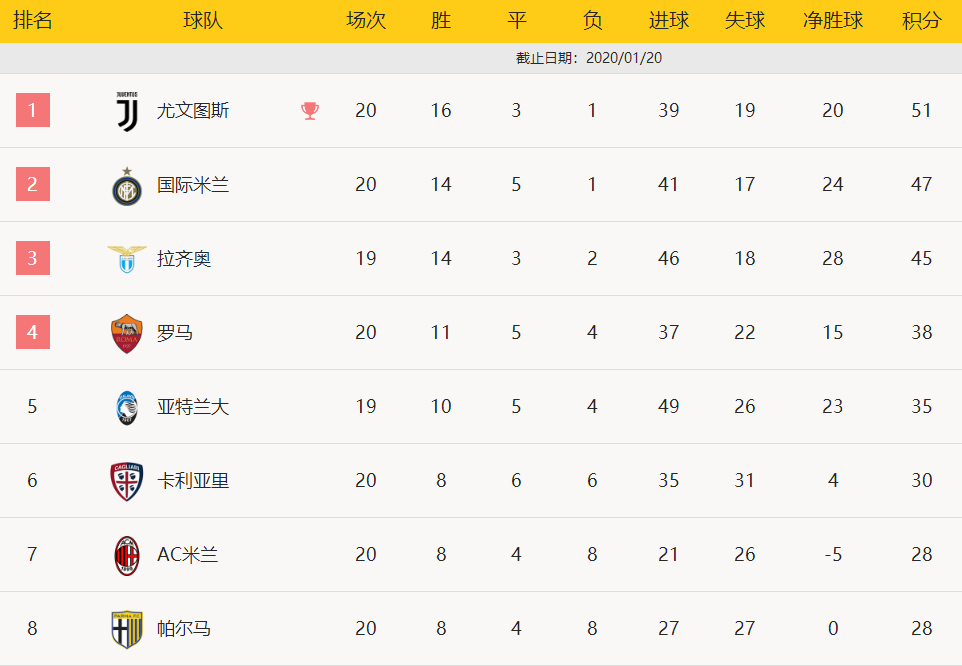Click the Juventus club logo

[127, 111]
